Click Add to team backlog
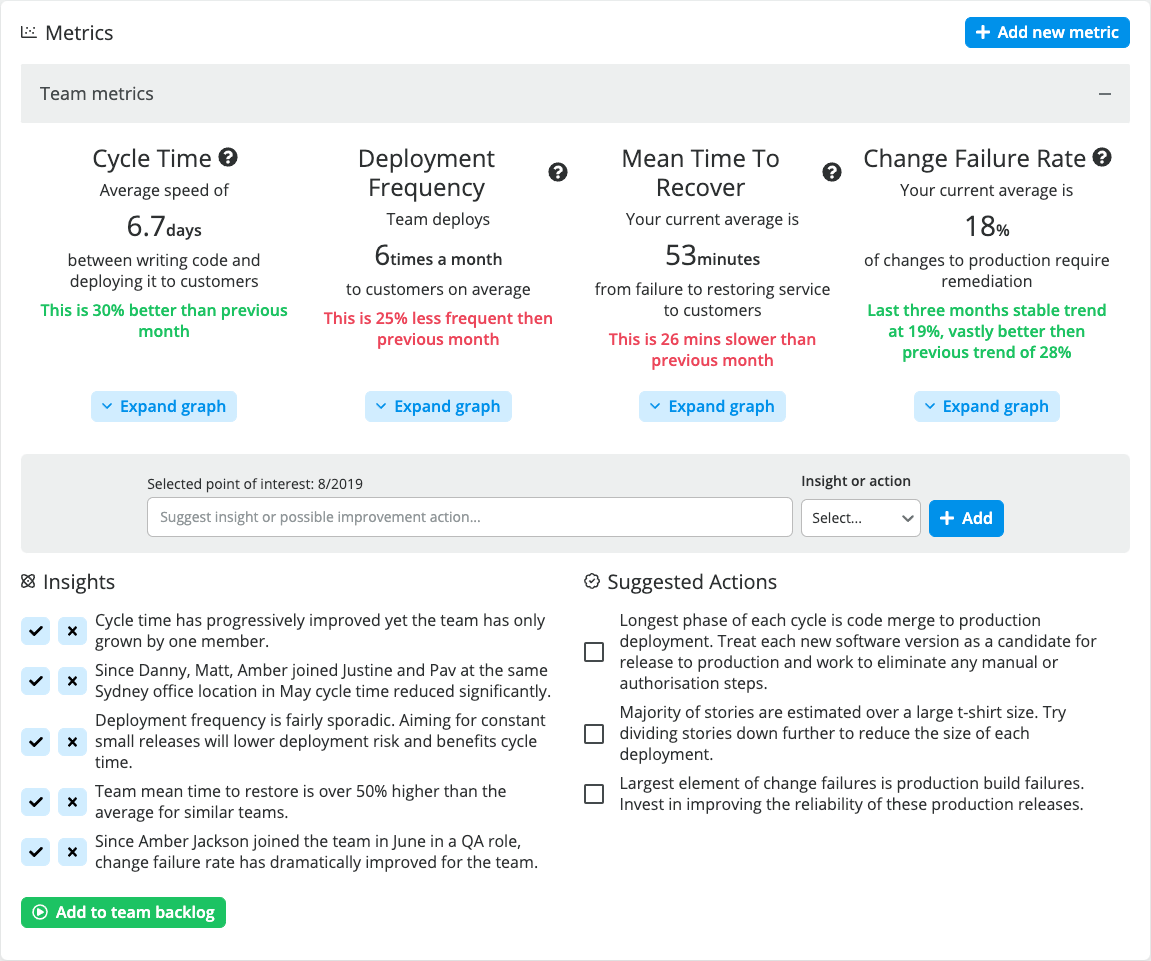Image resolution: width=1151 pixels, height=961 pixels. pyautogui.click(x=123, y=912)
